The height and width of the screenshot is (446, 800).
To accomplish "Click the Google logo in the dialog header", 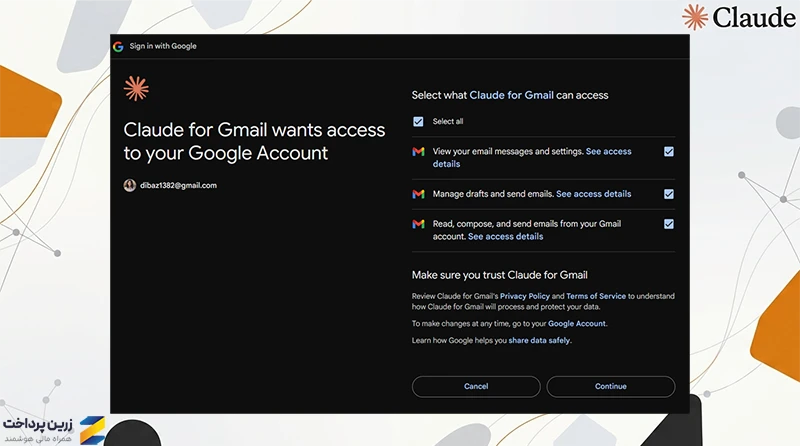I will [x=118, y=46].
